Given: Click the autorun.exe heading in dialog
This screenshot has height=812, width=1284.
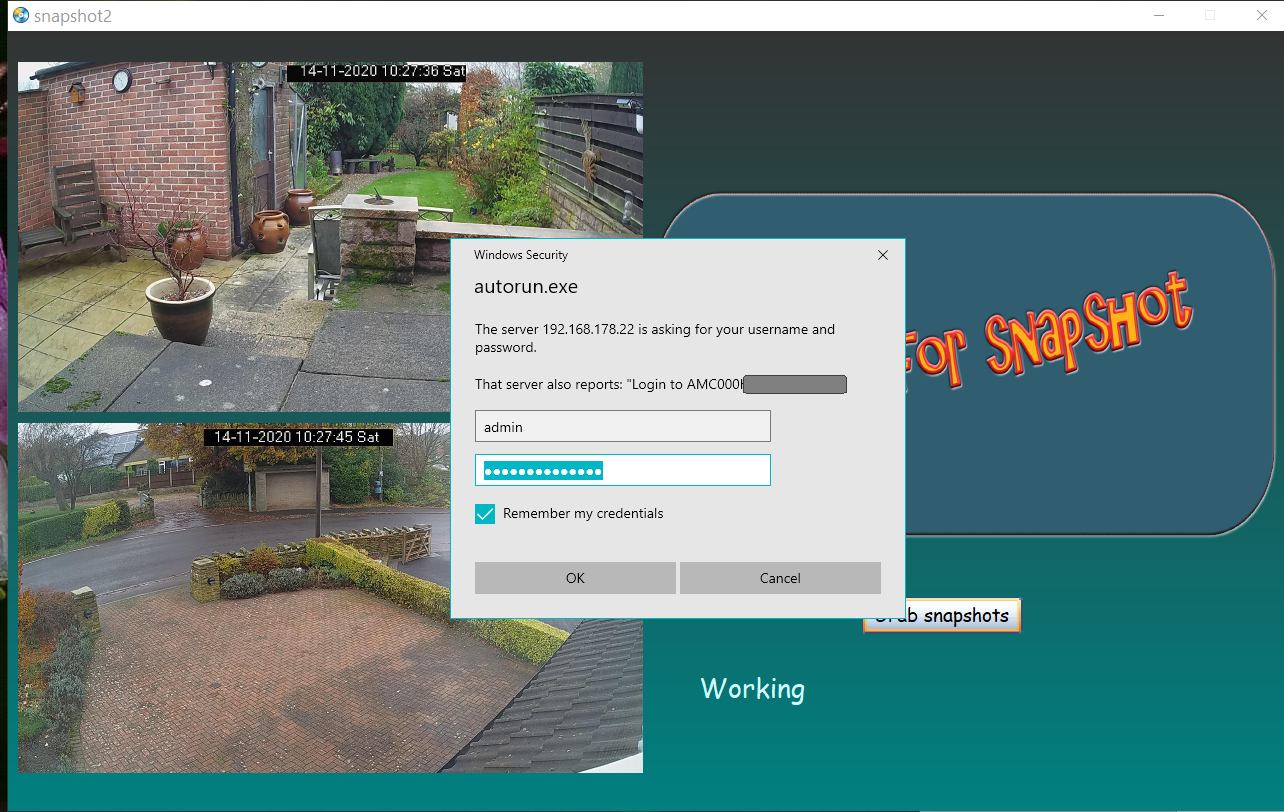Looking at the screenshot, I should pyautogui.click(x=526, y=287).
